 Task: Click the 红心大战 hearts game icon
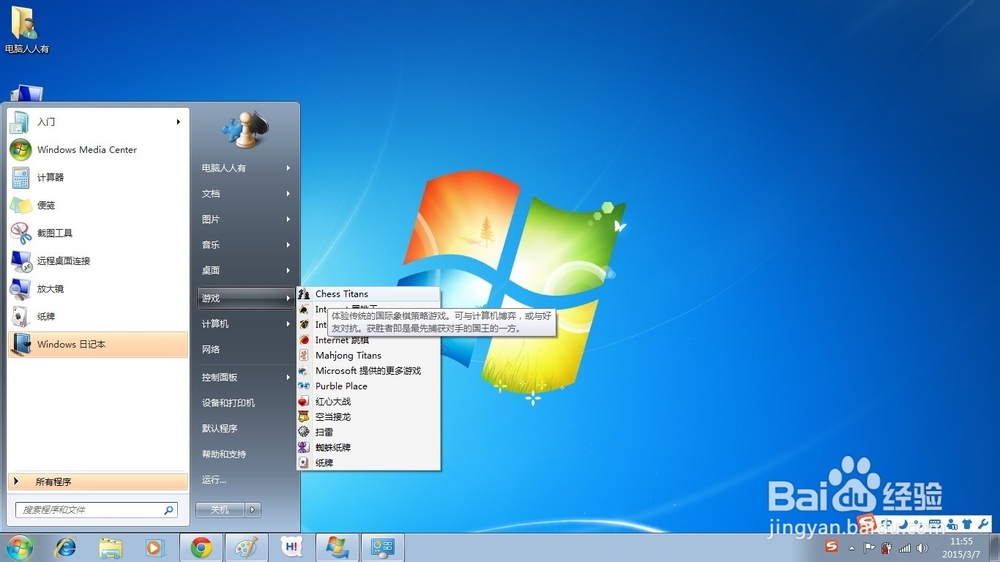point(304,401)
